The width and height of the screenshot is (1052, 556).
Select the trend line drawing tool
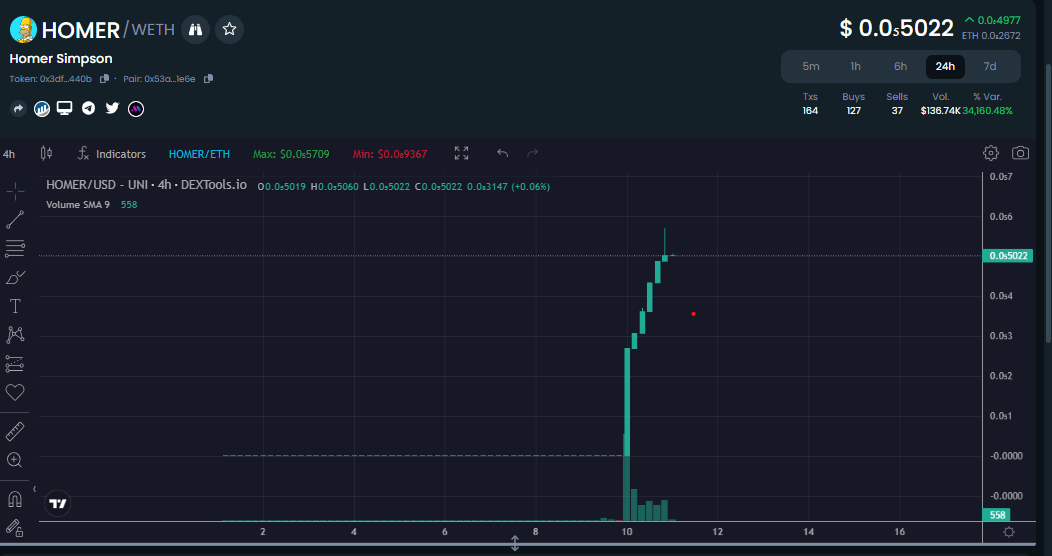coord(15,219)
